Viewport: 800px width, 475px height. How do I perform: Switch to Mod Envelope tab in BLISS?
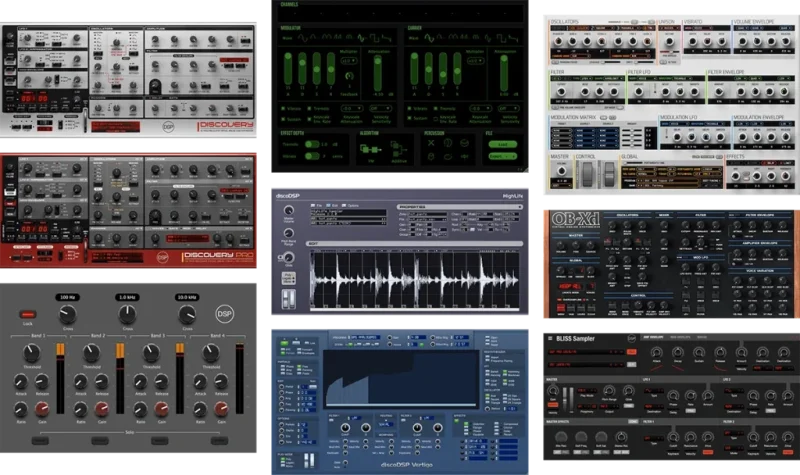(680, 337)
